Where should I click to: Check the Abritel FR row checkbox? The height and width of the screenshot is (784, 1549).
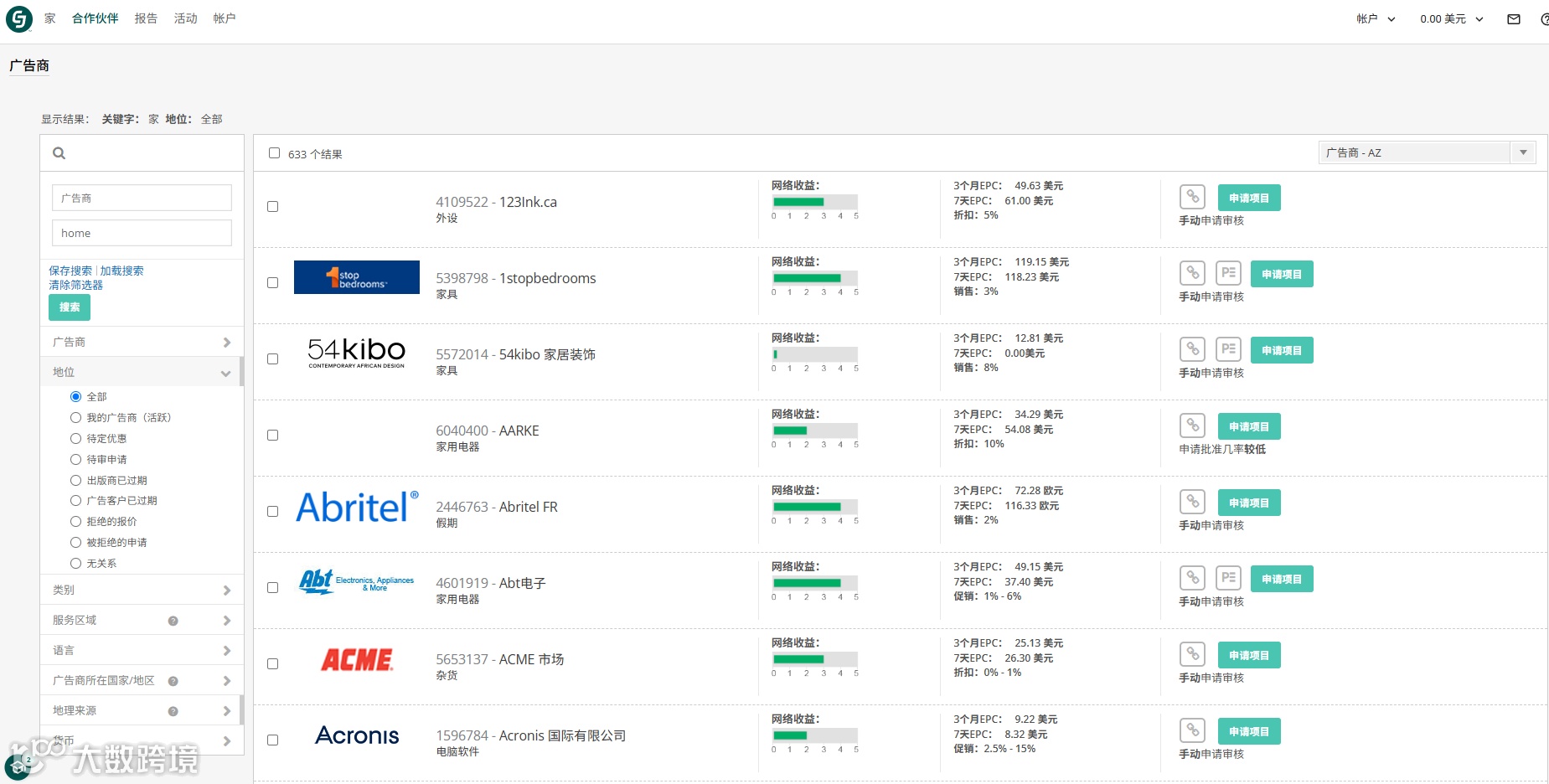272,511
